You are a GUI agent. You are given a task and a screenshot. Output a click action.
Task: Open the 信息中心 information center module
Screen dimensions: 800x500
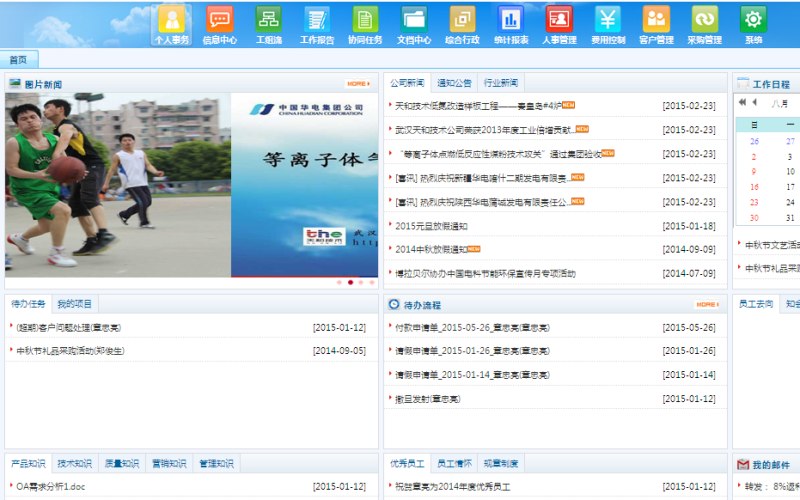[x=220, y=25]
